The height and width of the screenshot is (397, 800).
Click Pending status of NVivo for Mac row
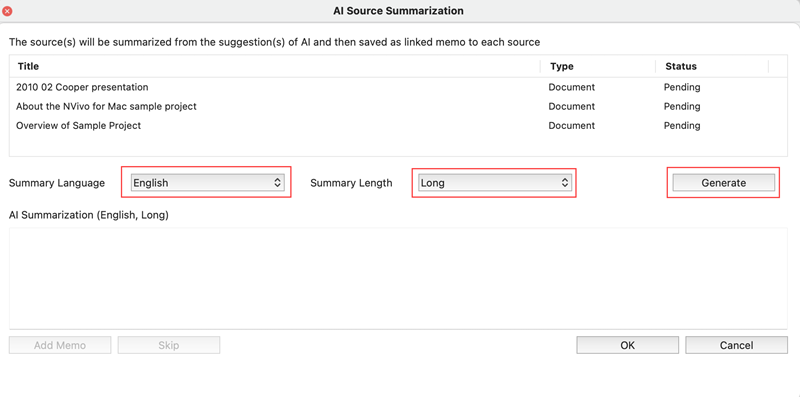tap(682, 107)
